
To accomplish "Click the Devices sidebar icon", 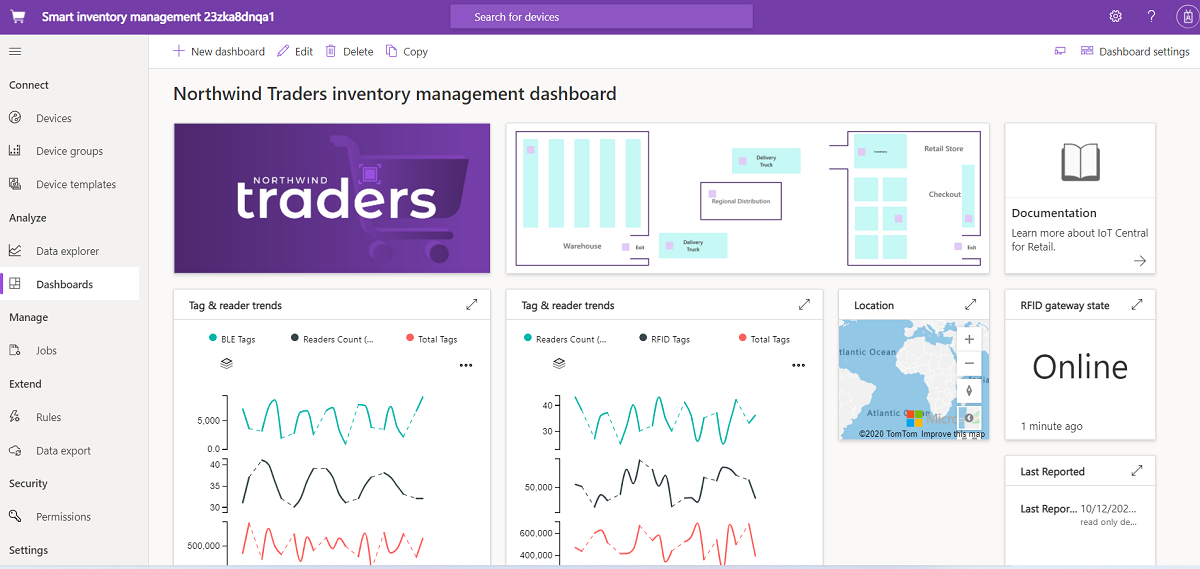I will pos(15,118).
